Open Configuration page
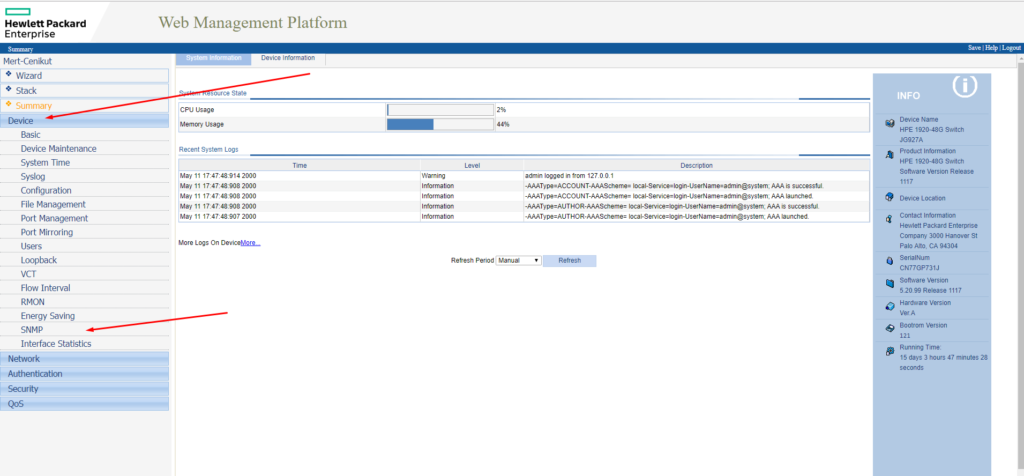This screenshot has width=1024, height=476. [46, 191]
